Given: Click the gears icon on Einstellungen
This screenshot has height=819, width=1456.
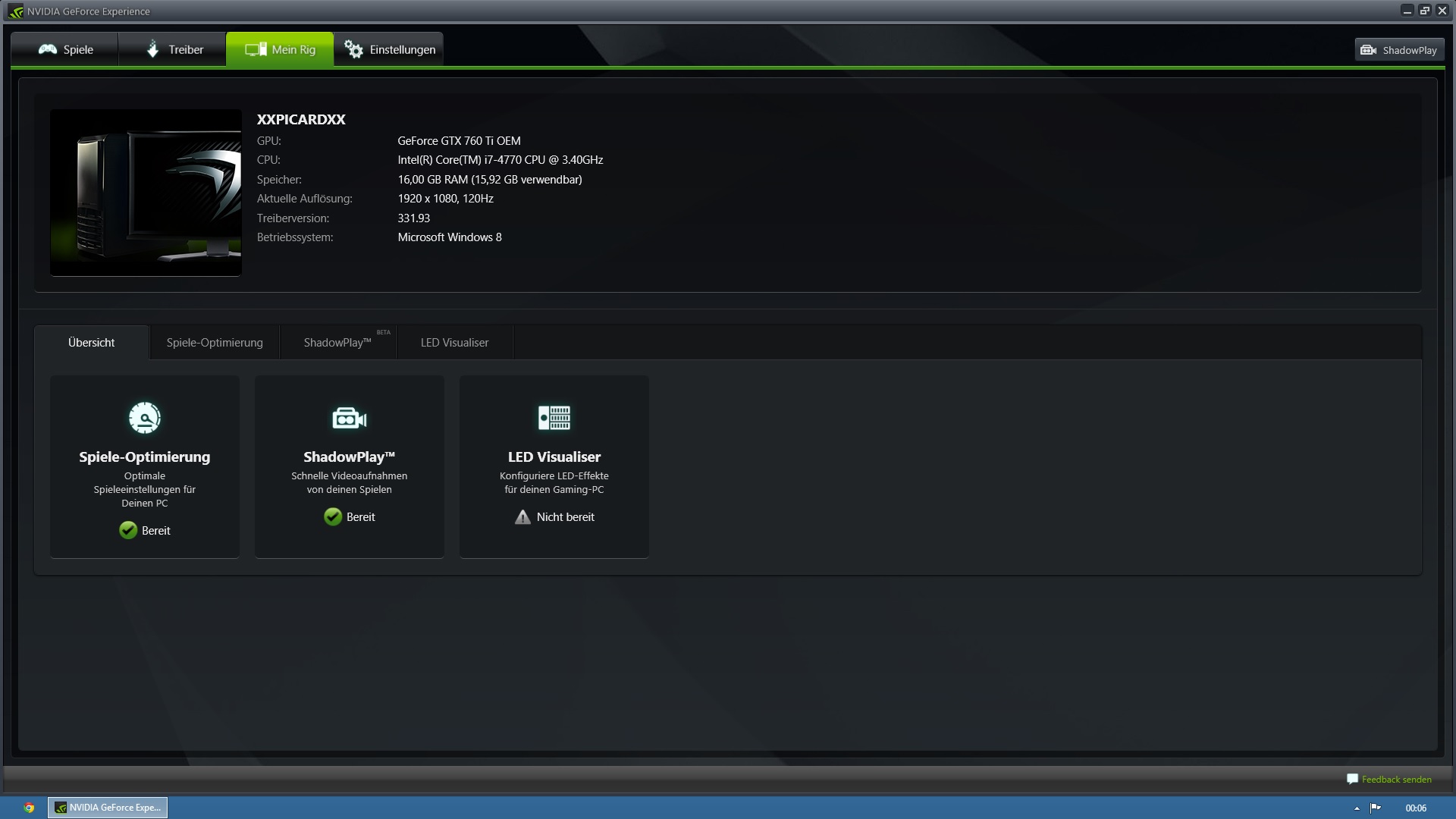Looking at the screenshot, I should click(353, 49).
